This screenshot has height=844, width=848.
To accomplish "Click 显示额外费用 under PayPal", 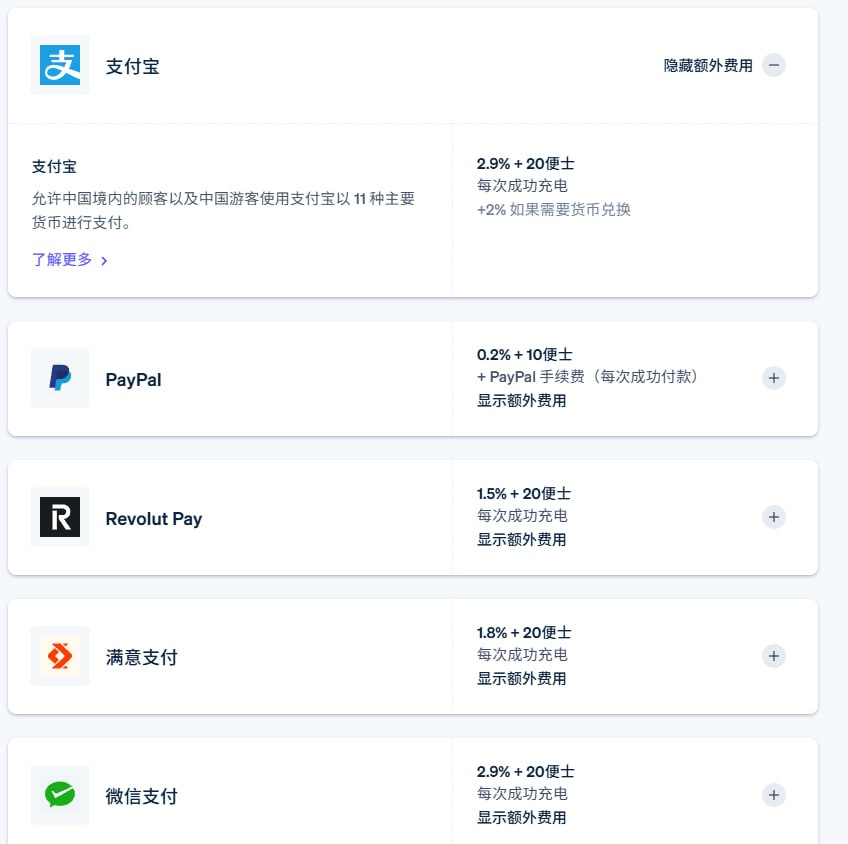I will click(x=521, y=401).
